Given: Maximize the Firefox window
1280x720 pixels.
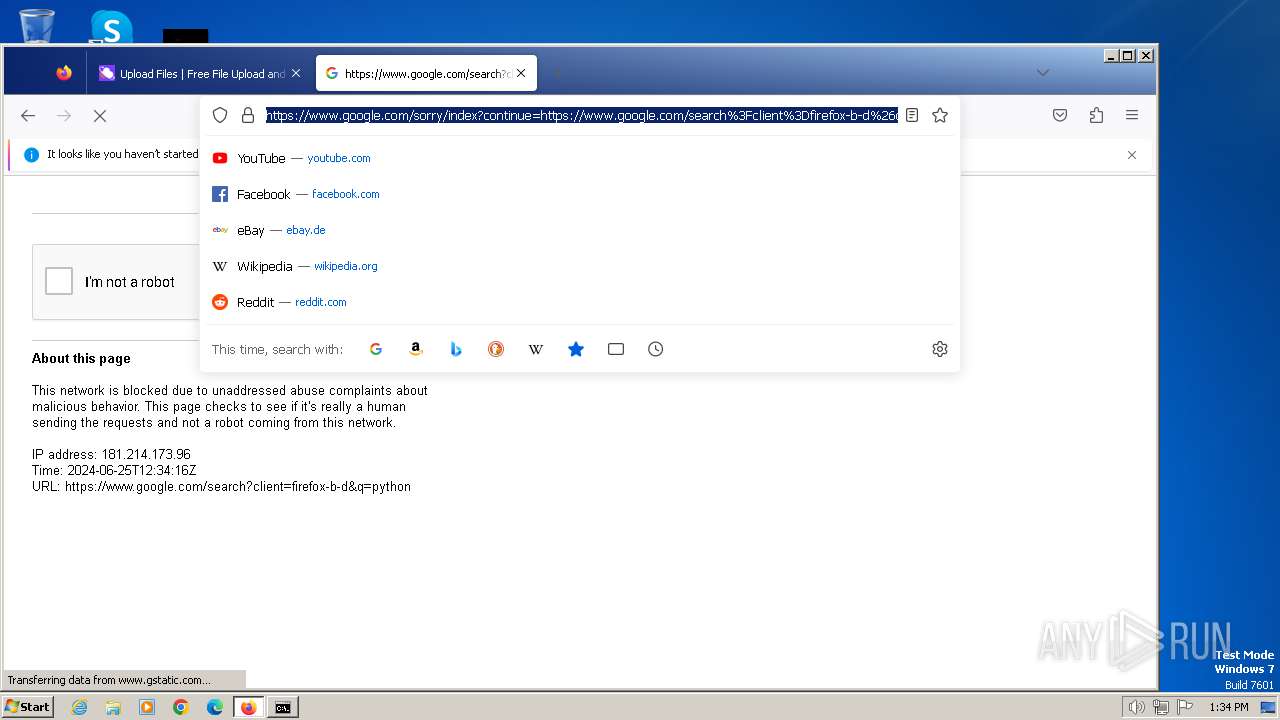Looking at the screenshot, I should pos(1128,56).
